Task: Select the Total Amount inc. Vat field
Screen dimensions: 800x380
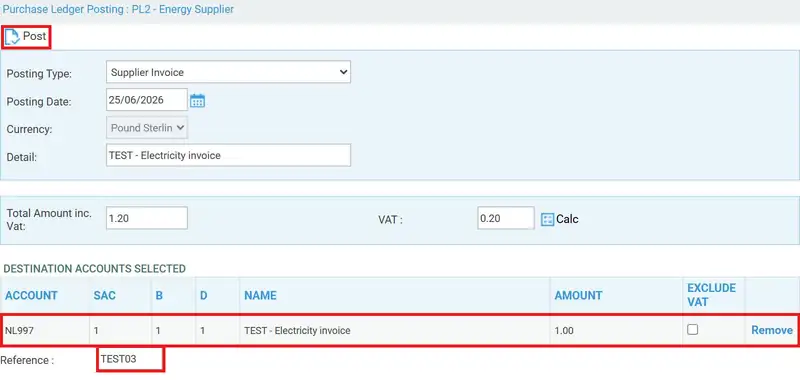Action: [x=147, y=218]
